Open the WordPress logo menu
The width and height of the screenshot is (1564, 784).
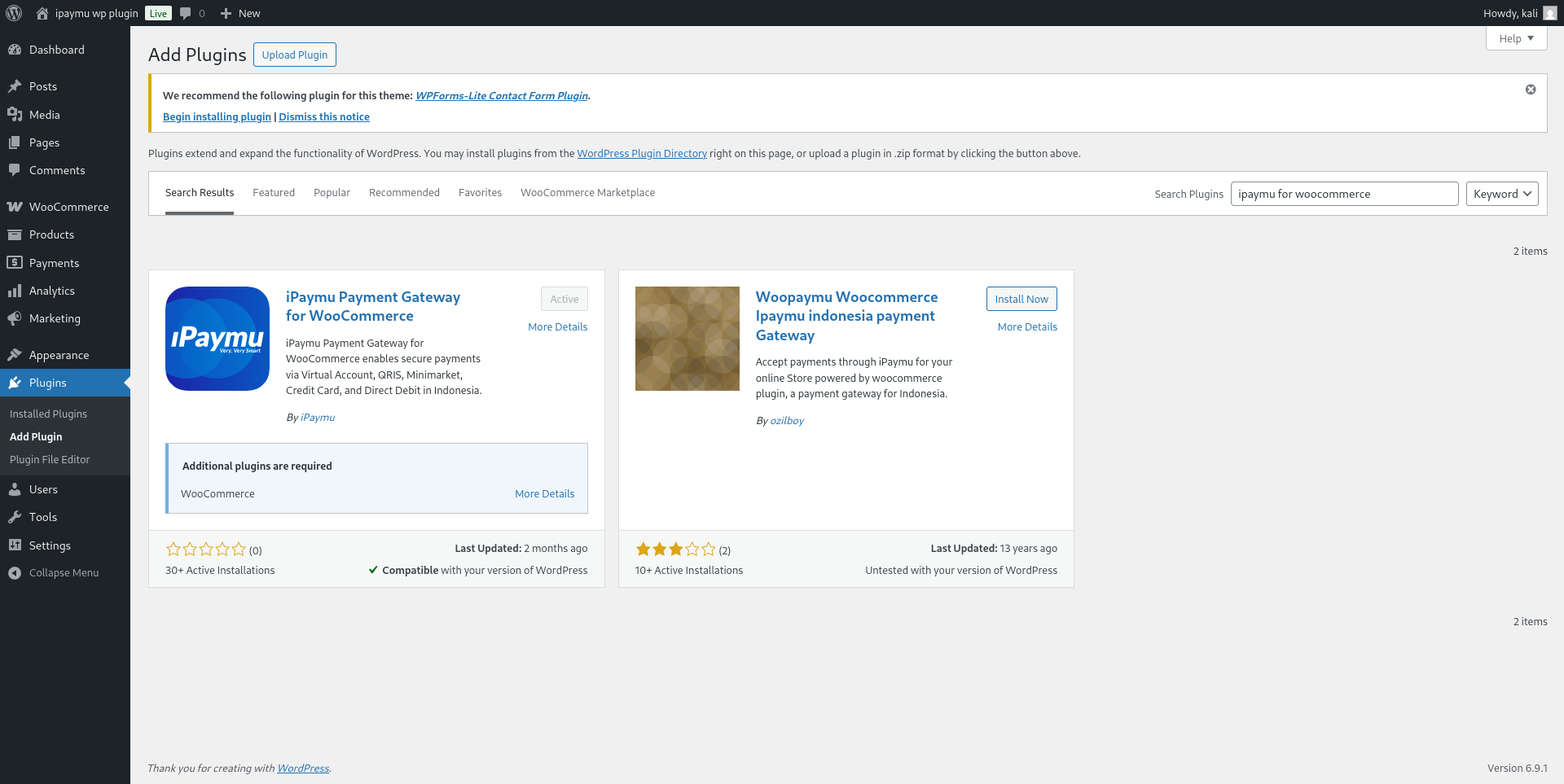pyautogui.click(x=14, y=13)
